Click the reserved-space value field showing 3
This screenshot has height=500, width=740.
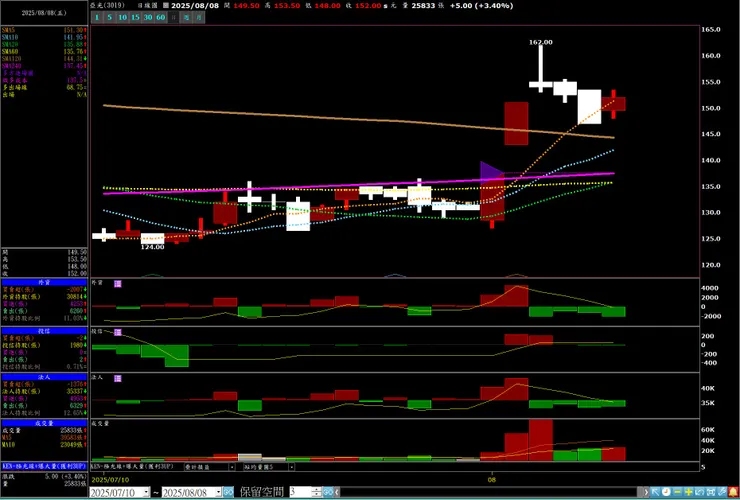(300, 492)
